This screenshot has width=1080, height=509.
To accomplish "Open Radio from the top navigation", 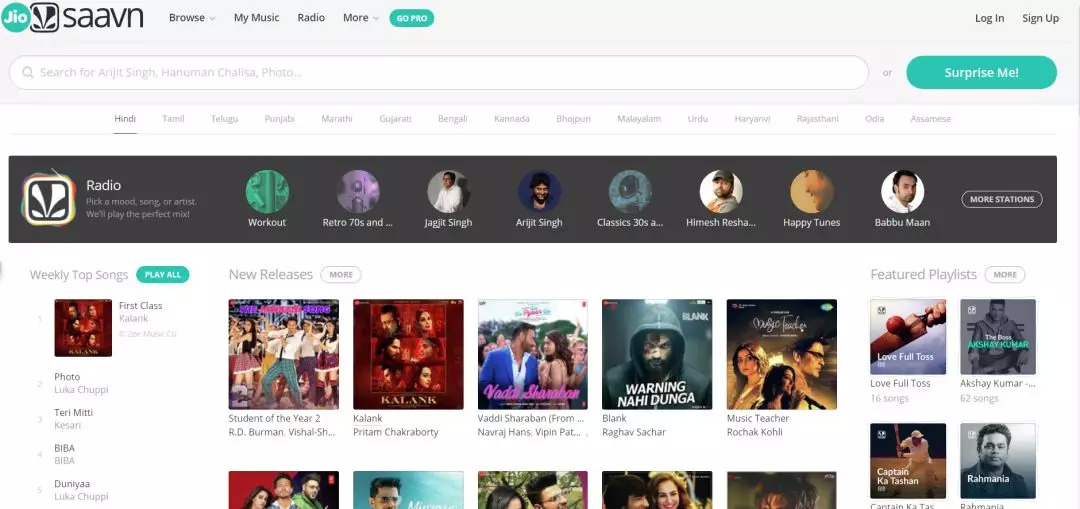I will point(311,18).
